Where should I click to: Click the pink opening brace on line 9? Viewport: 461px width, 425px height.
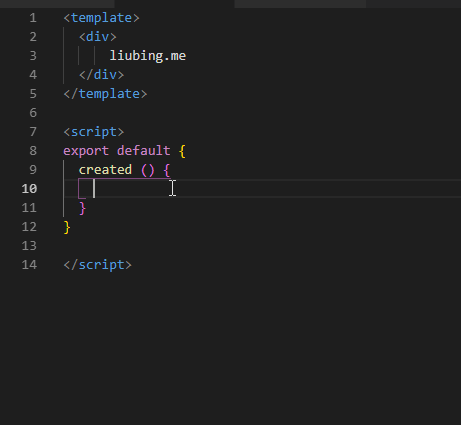tap(167, 170)
